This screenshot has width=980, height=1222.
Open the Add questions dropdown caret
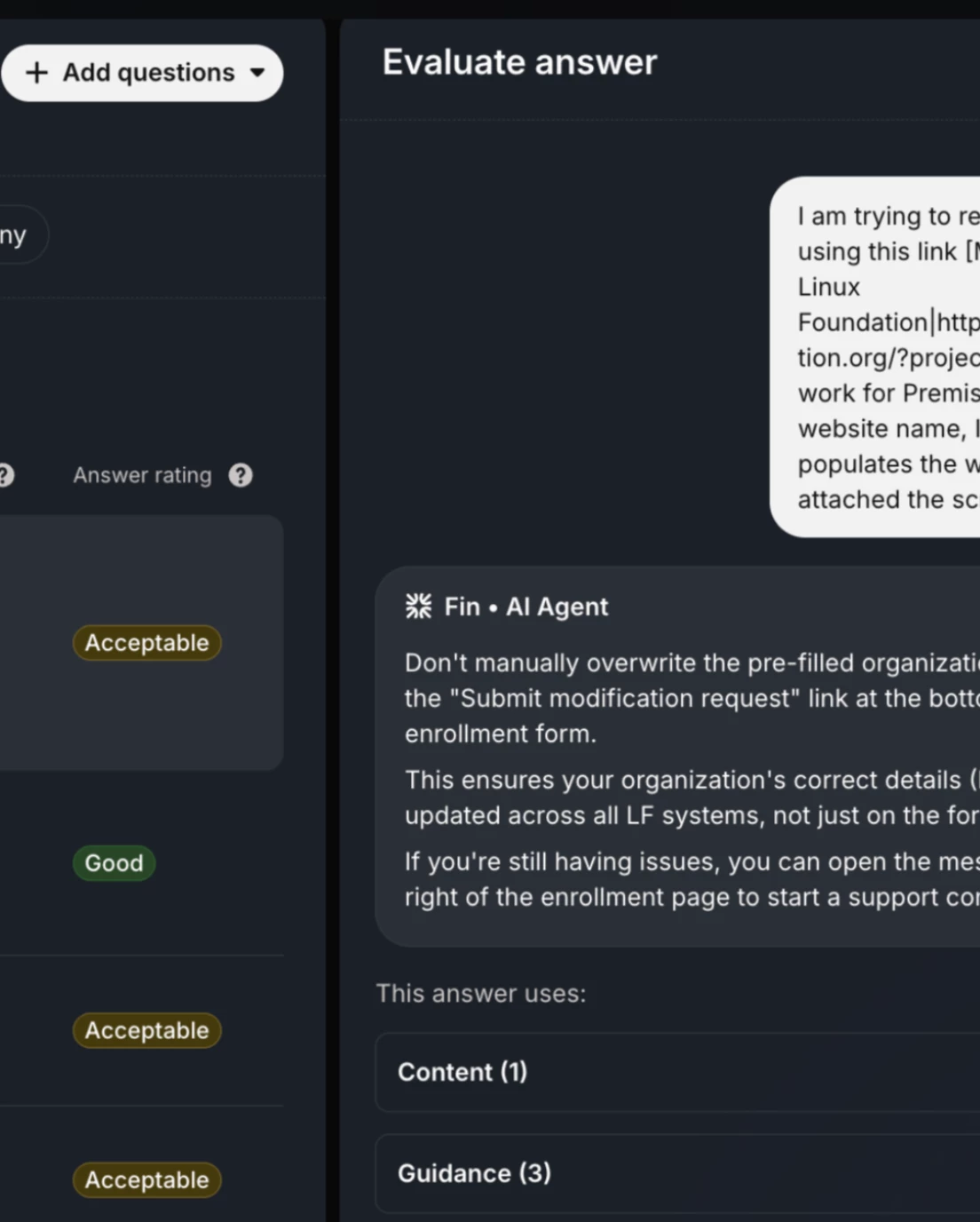click(257, 73)
